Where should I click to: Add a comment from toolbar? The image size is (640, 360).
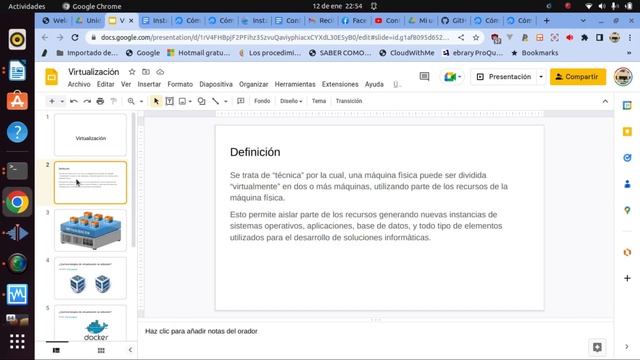point(240,101)
